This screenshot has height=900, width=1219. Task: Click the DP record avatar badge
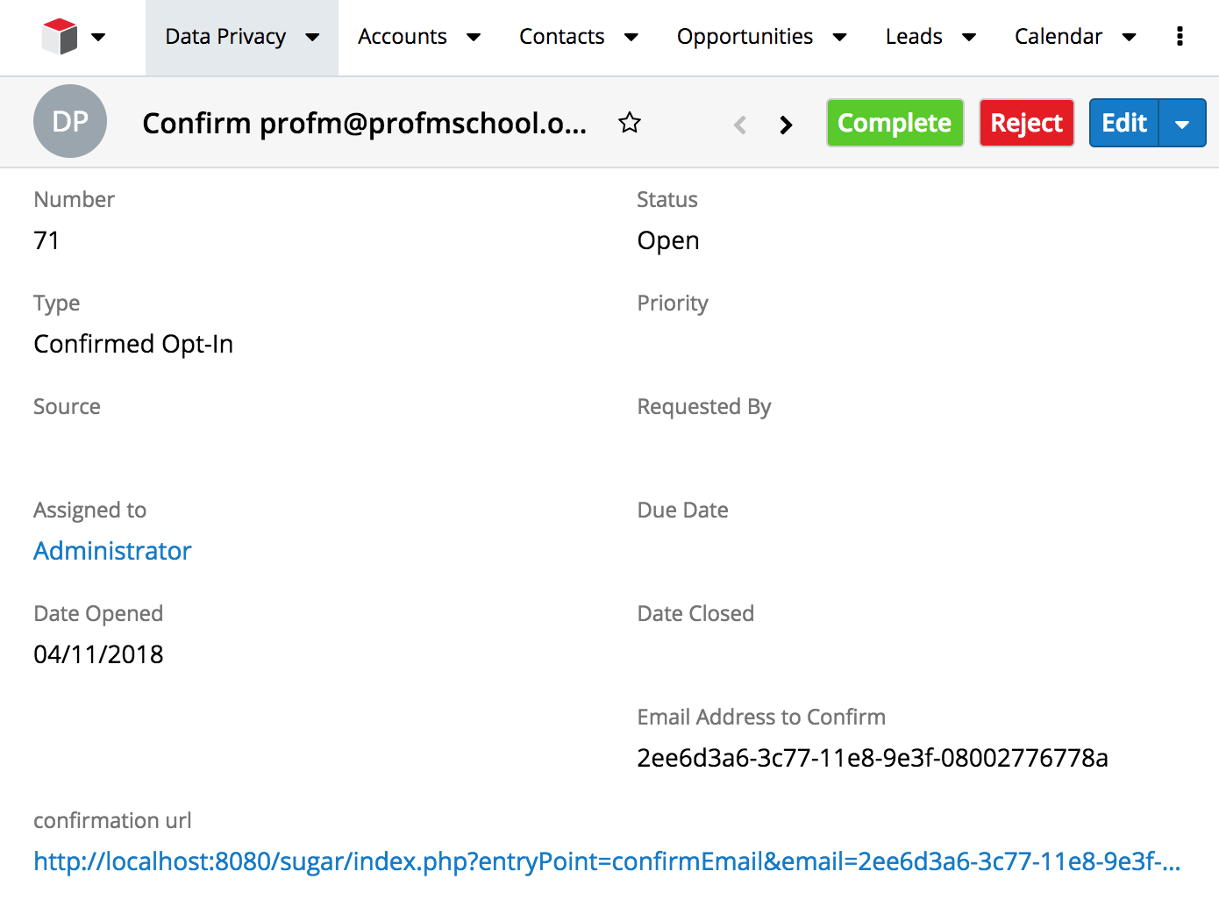click(x=70, y=122)
